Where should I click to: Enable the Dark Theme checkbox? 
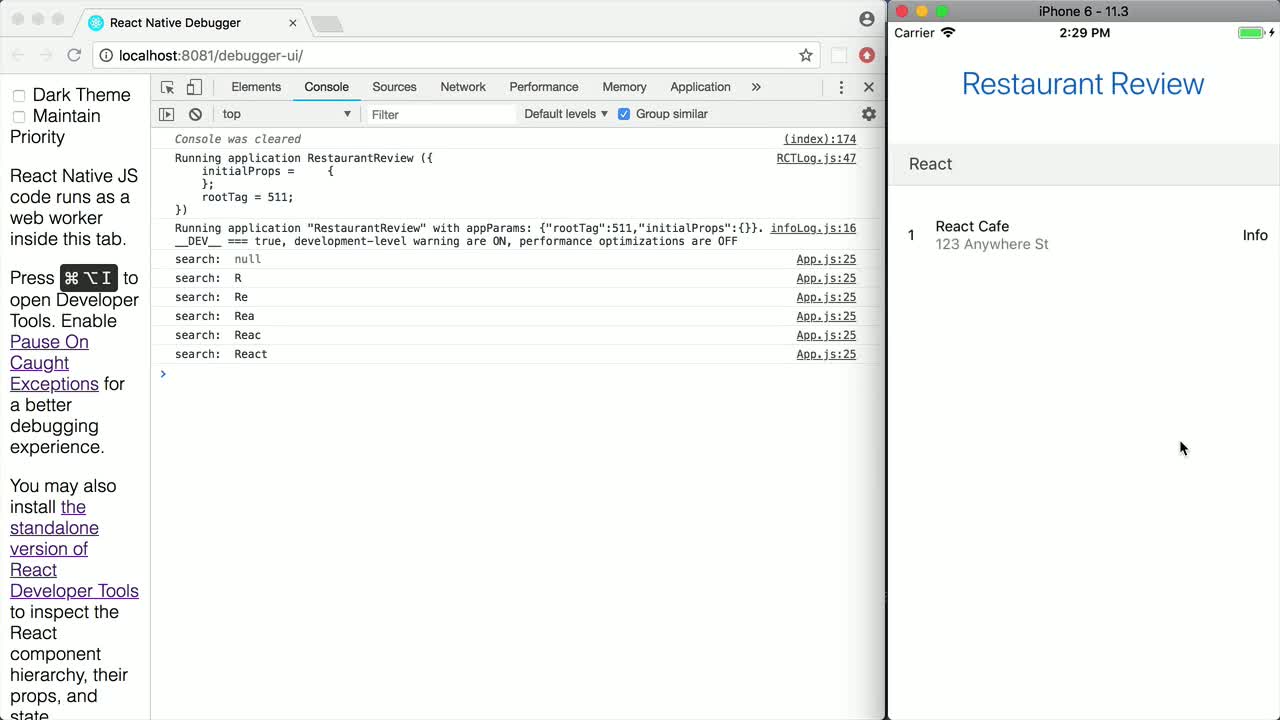pos(19,95)
